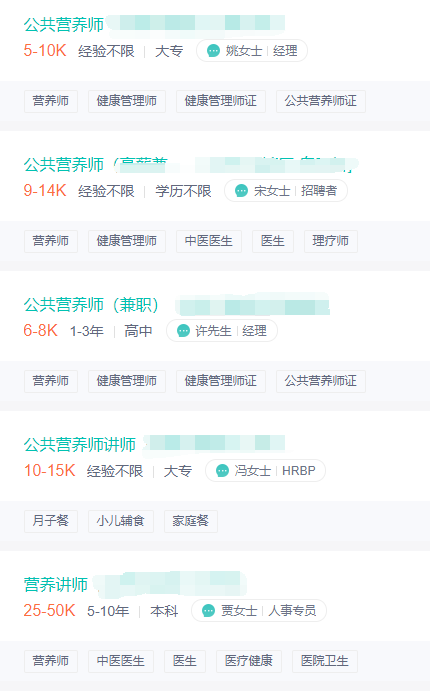The image size is (430, 693).
Task: Contact 宋女士 招聘者 recruiter button
Action: click(286, 191)
